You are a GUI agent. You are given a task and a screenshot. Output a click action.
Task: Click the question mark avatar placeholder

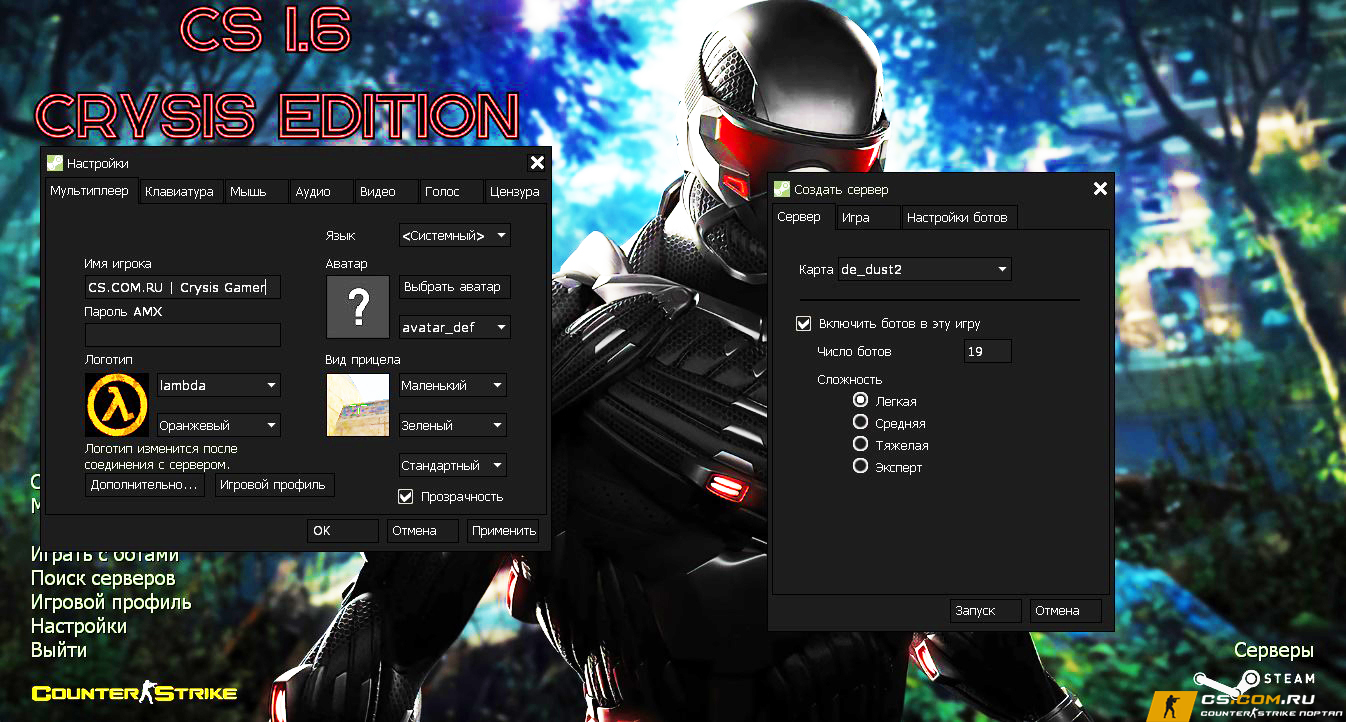(357, 307)
